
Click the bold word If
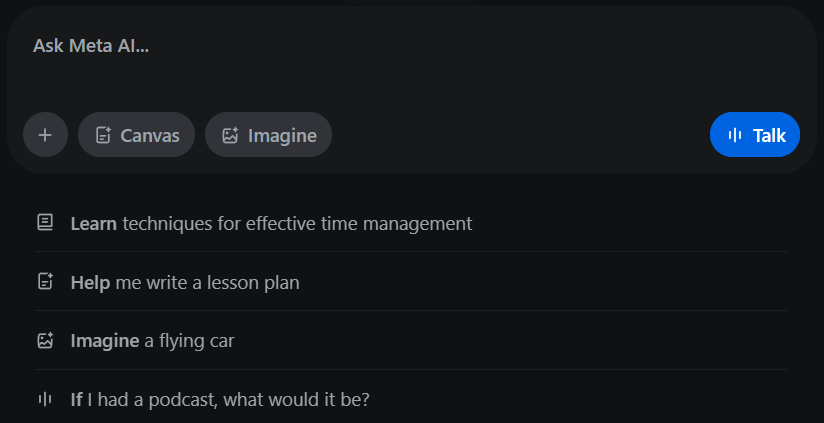tap(76, 400)
